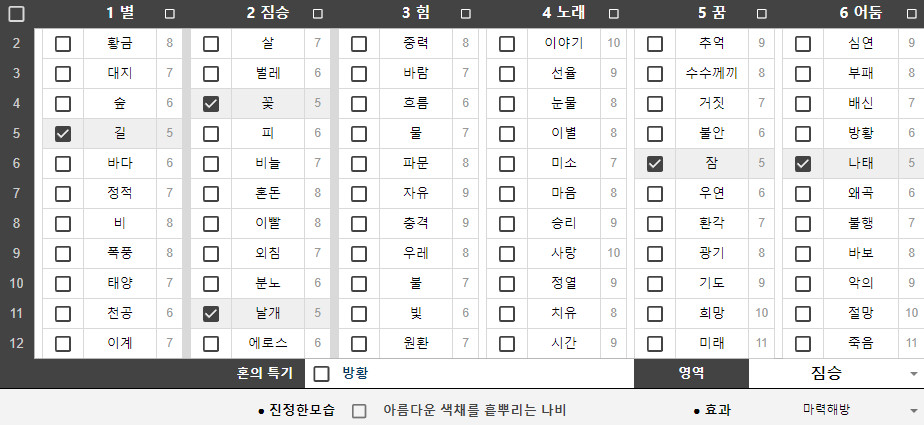
Task: Tick the 죽음 checkbox
Action: tap(803, 344)
